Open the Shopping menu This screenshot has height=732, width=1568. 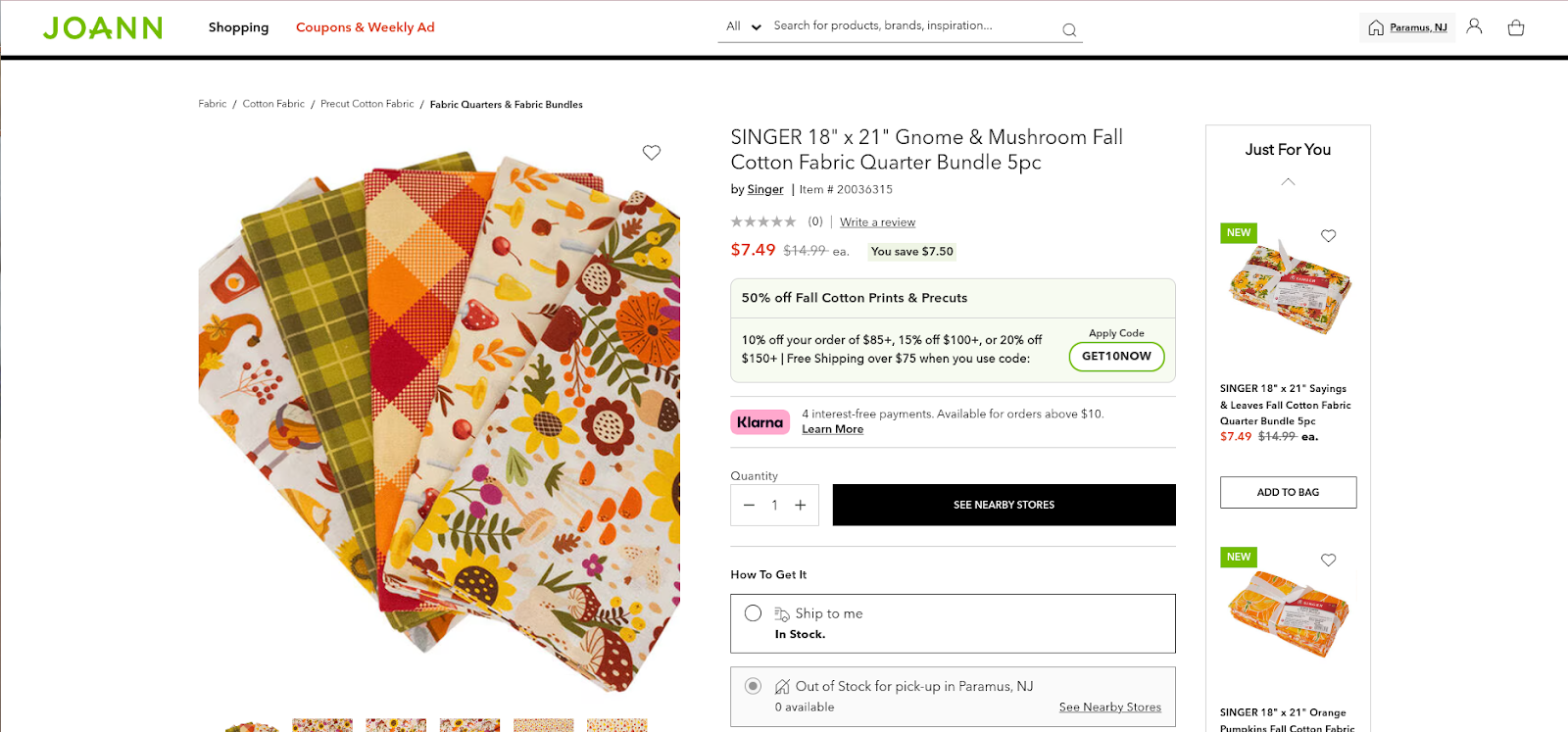(238, 27)
